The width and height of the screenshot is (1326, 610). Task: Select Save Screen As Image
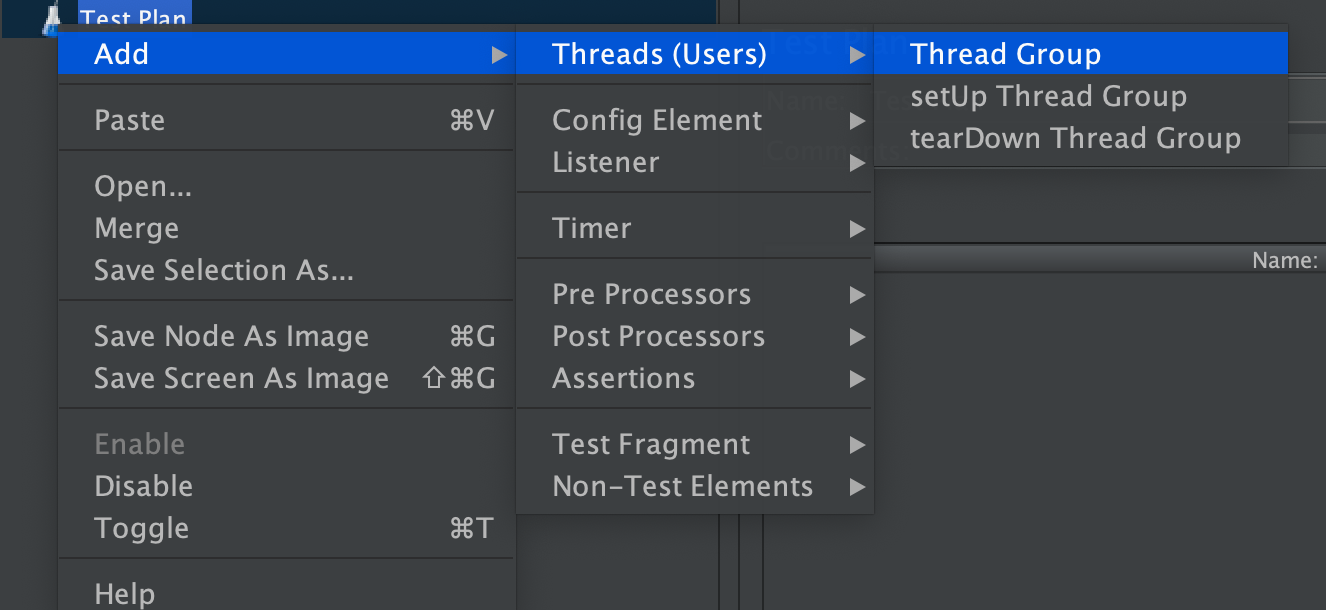(x=241, y=379)
